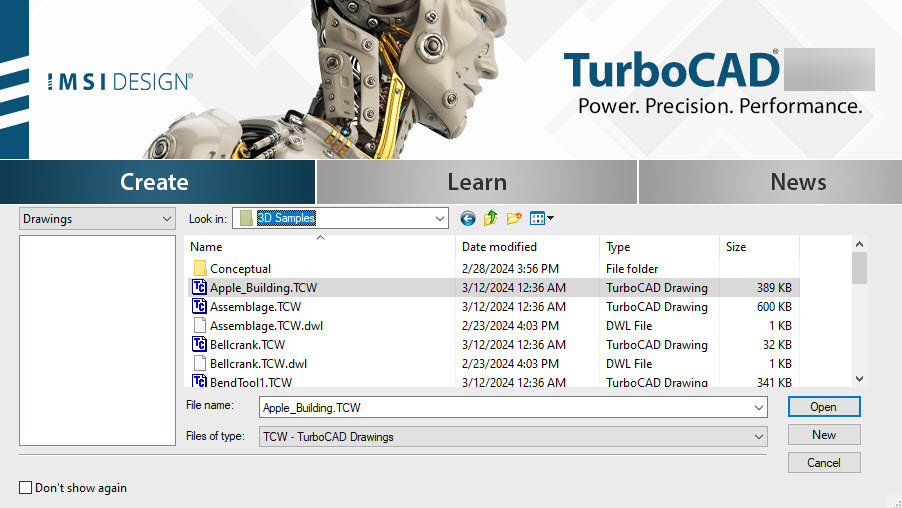The image size is (902, 508).
Task: Expand the Look in folder dropdown
Action: coord(439,219)
